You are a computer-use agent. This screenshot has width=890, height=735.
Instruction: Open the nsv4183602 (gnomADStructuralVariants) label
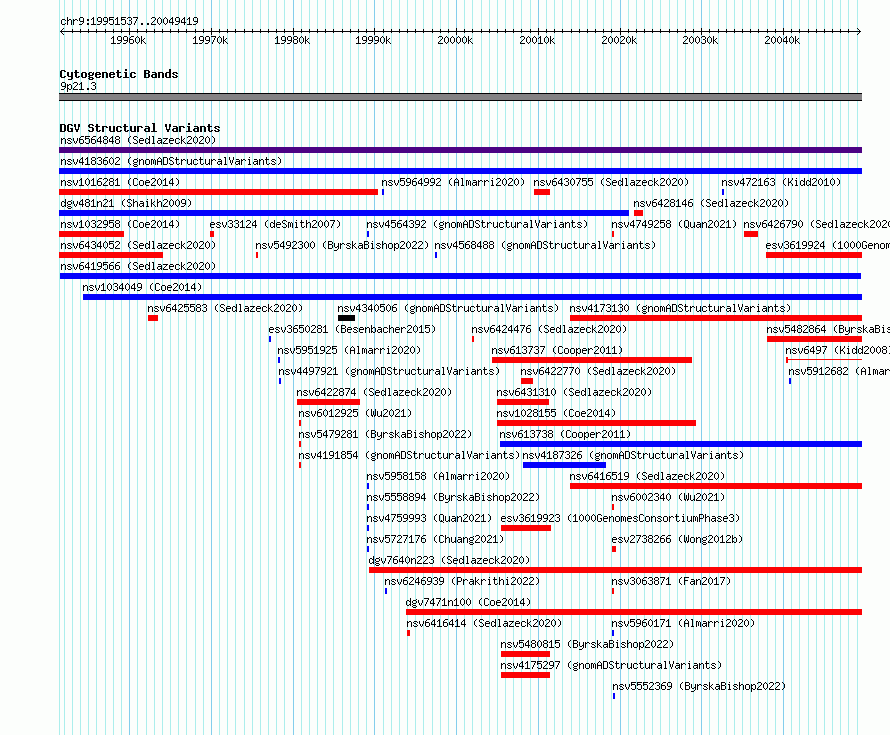click(171, 161)
